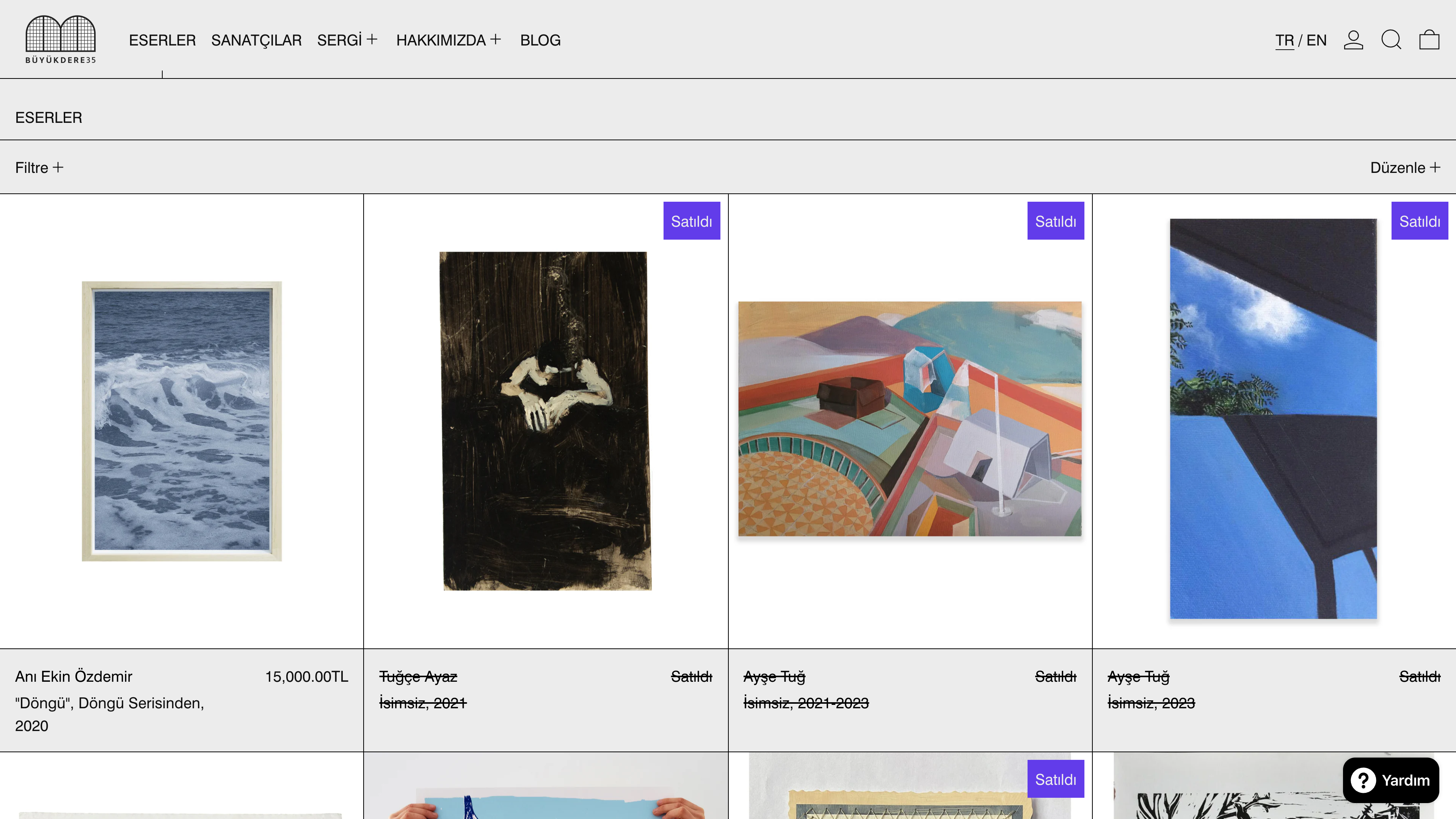Click the Büyükdere35 gallery logo
Viewport: 1456px width, 819px height.
click(x=60, y=38)
